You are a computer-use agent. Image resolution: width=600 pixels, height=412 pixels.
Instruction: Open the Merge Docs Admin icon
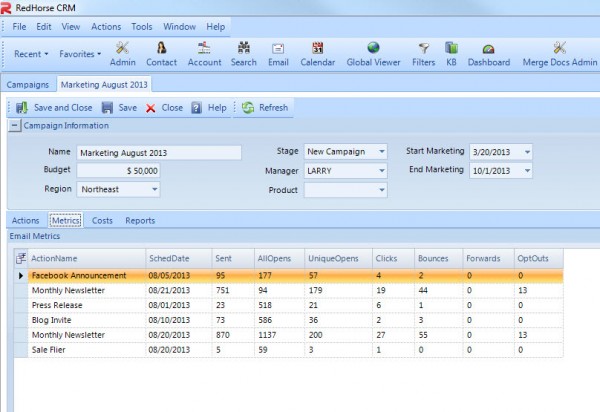(x=560, y=48)
